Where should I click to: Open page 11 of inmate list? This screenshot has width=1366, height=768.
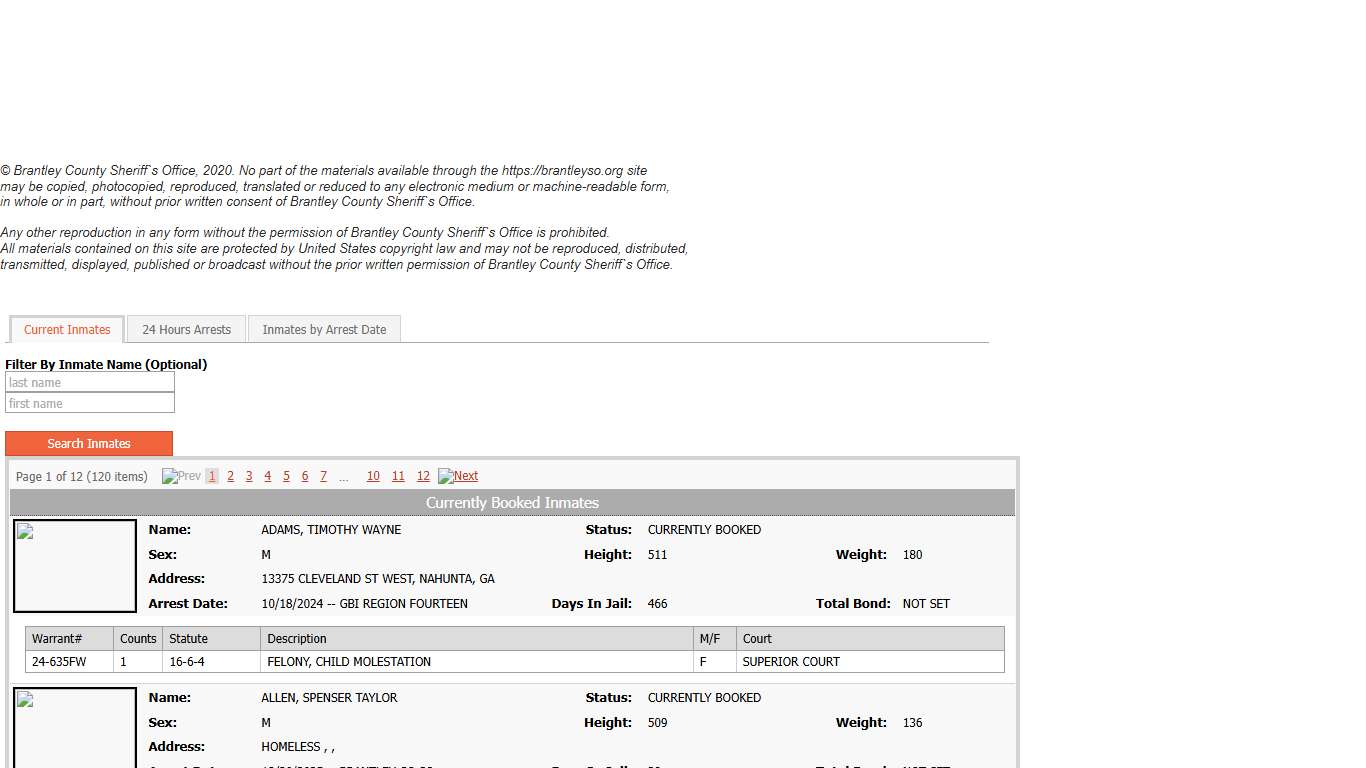[398, 477]
